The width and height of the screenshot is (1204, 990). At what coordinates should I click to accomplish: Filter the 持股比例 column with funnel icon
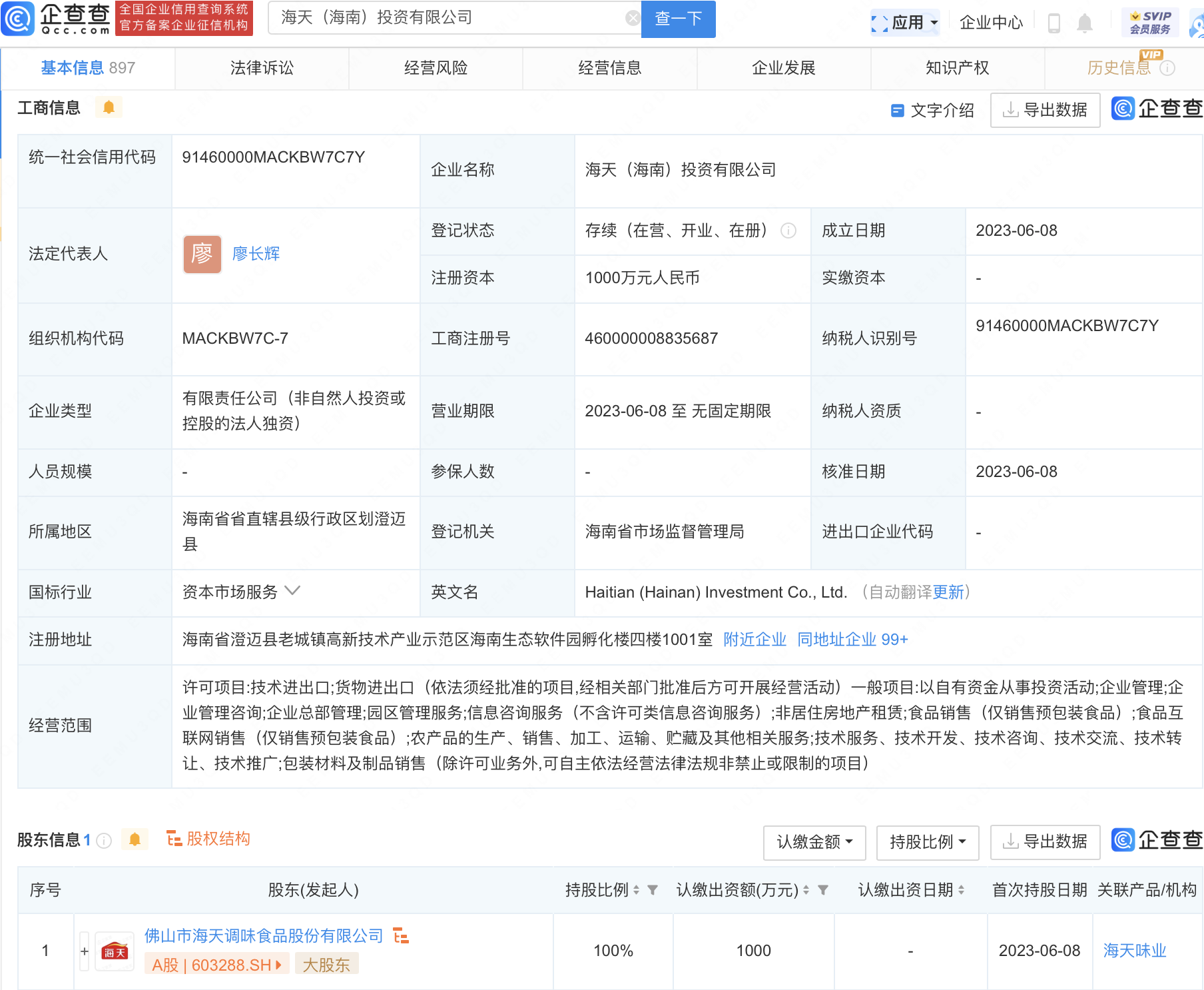(653, 890)
